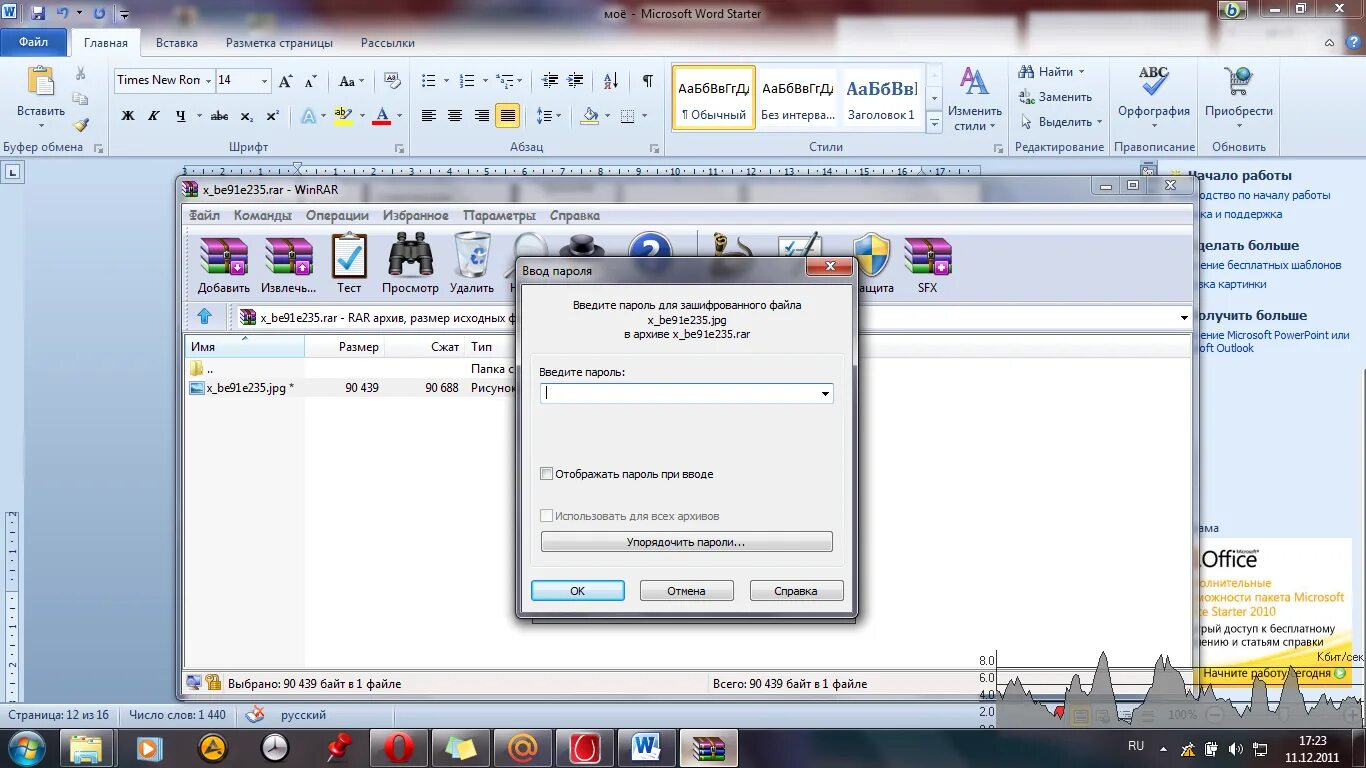Switch to Разметка страницы tab
1366x768 pixels.
coord(279,43)
